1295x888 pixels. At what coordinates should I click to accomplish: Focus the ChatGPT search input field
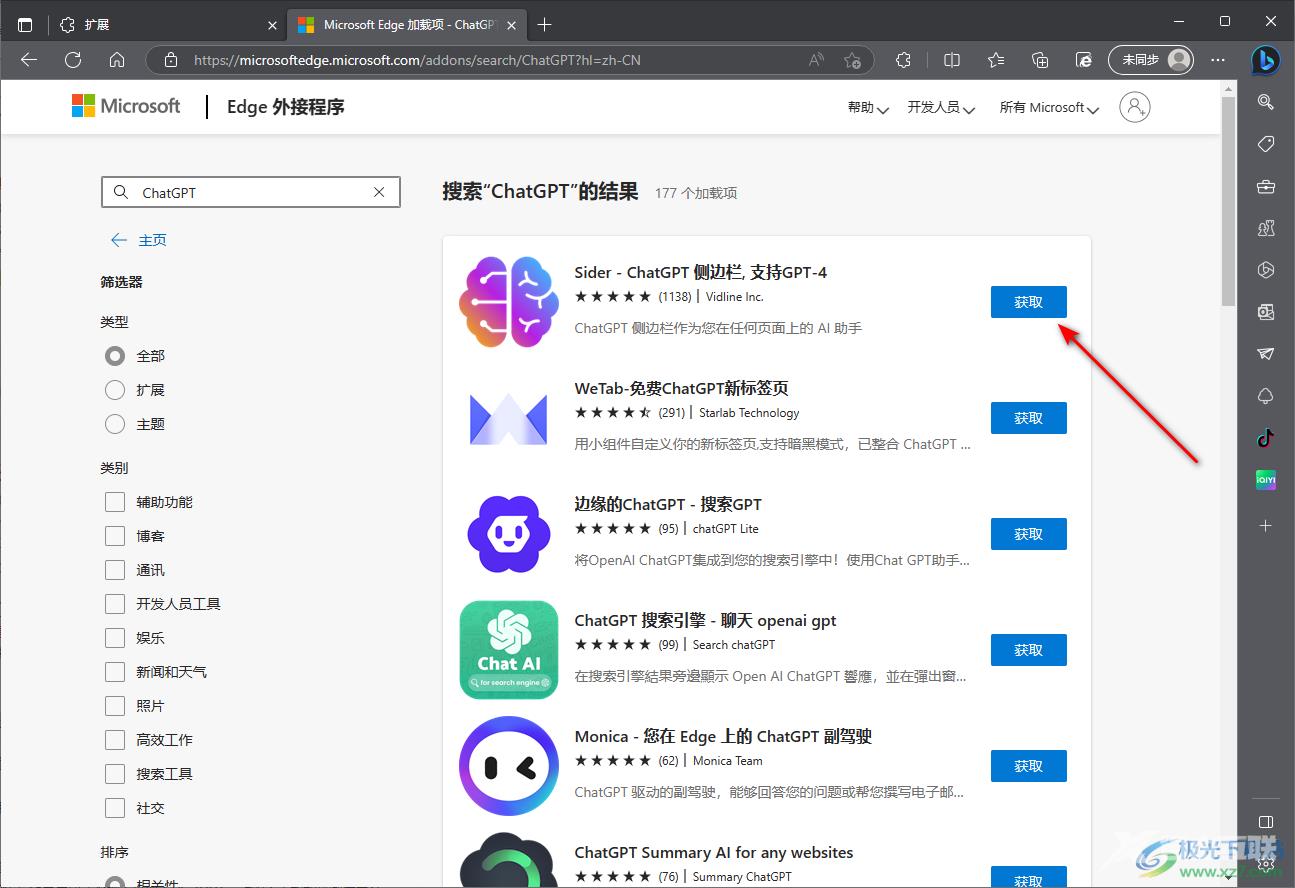coord(251,192)
